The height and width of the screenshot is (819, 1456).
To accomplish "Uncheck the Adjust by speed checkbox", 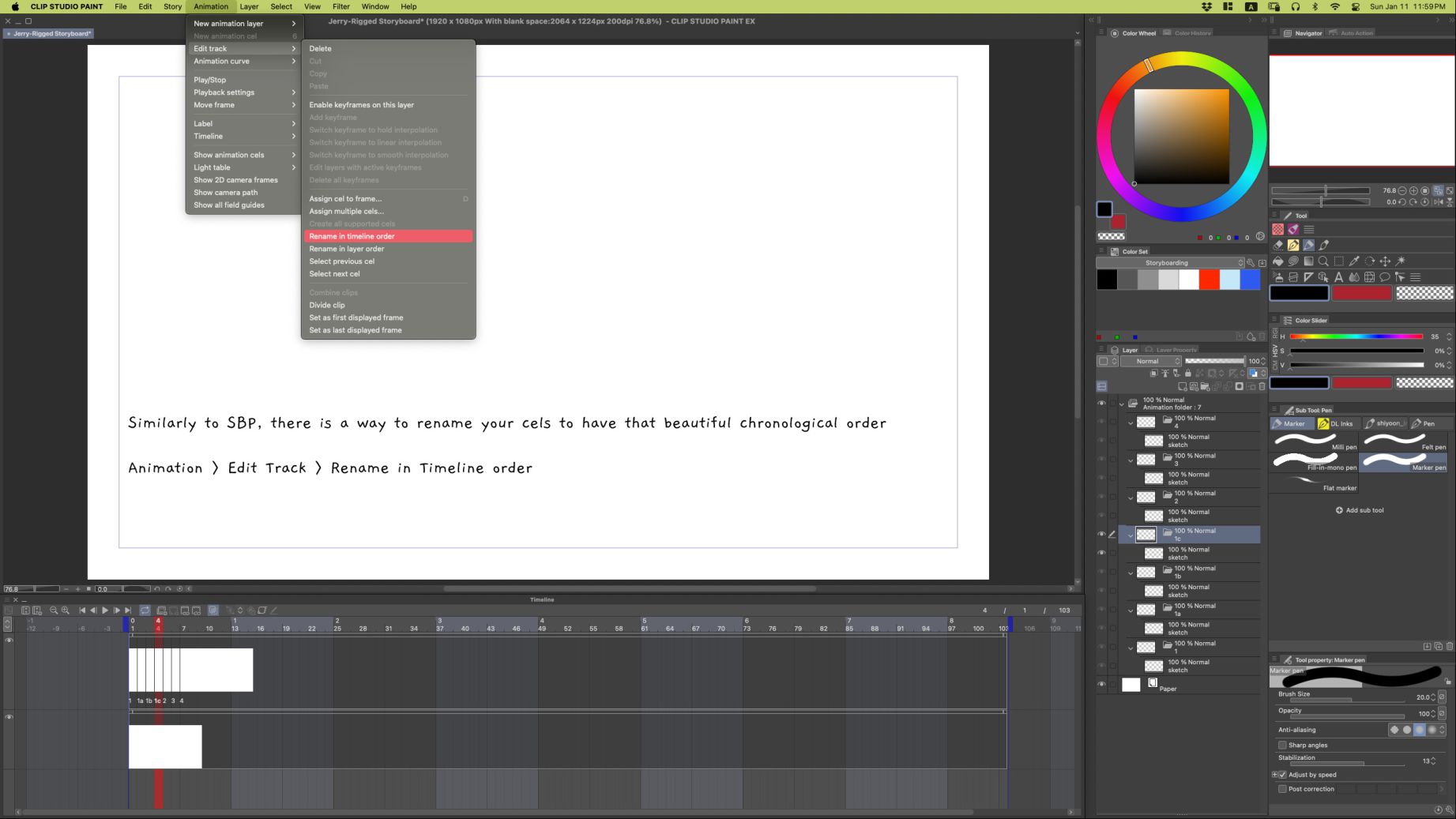I will pos(1282,775).
